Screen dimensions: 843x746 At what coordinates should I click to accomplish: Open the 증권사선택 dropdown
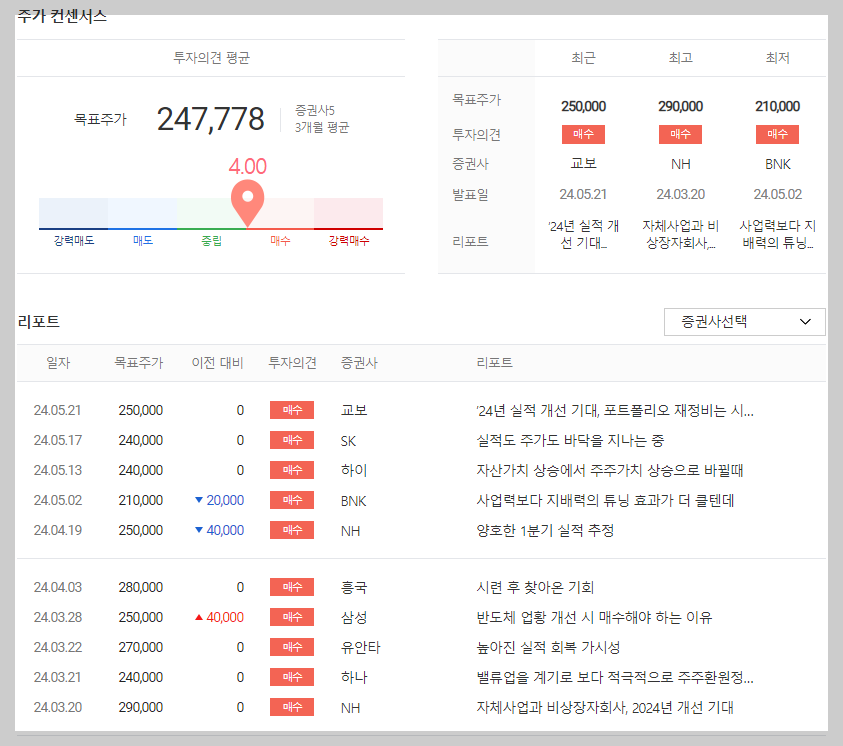(x=745, y=322)
